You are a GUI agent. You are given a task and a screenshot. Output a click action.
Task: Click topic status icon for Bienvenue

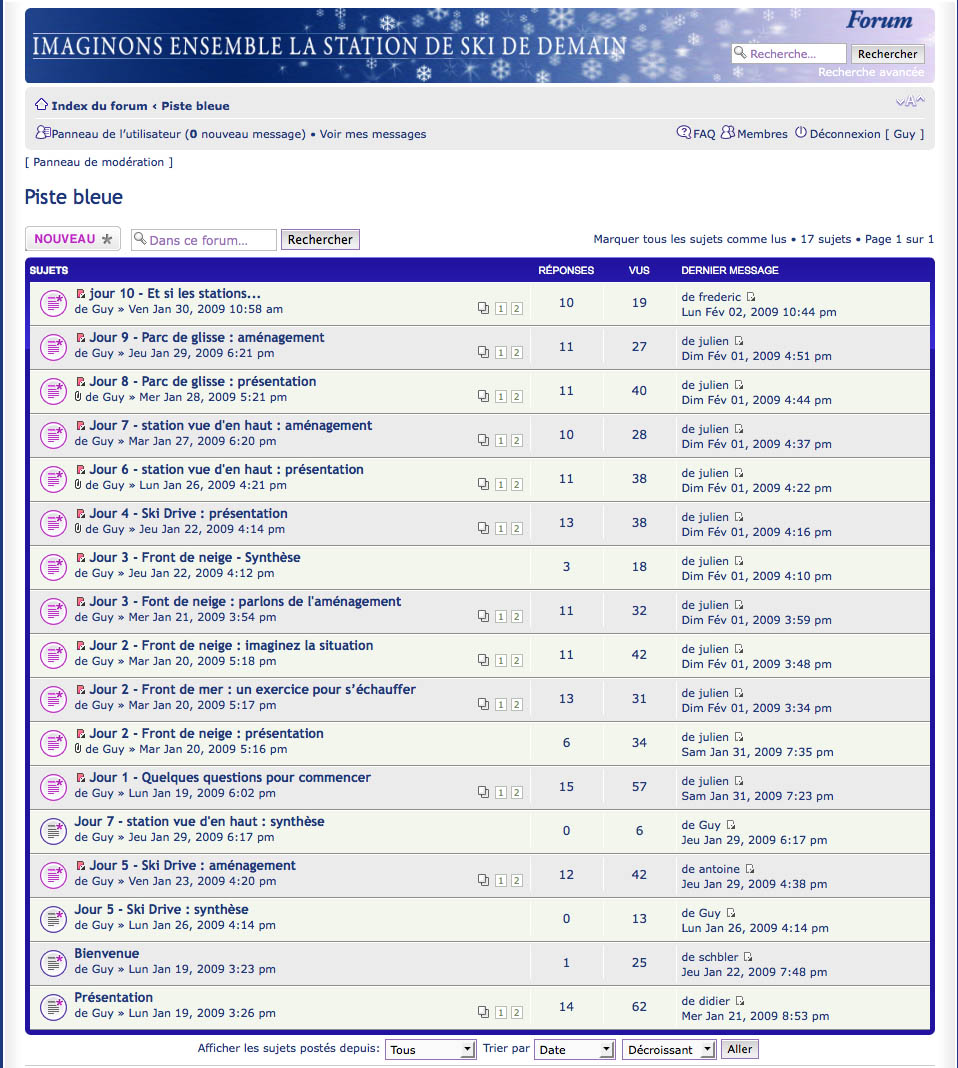(x=53, y=962)
